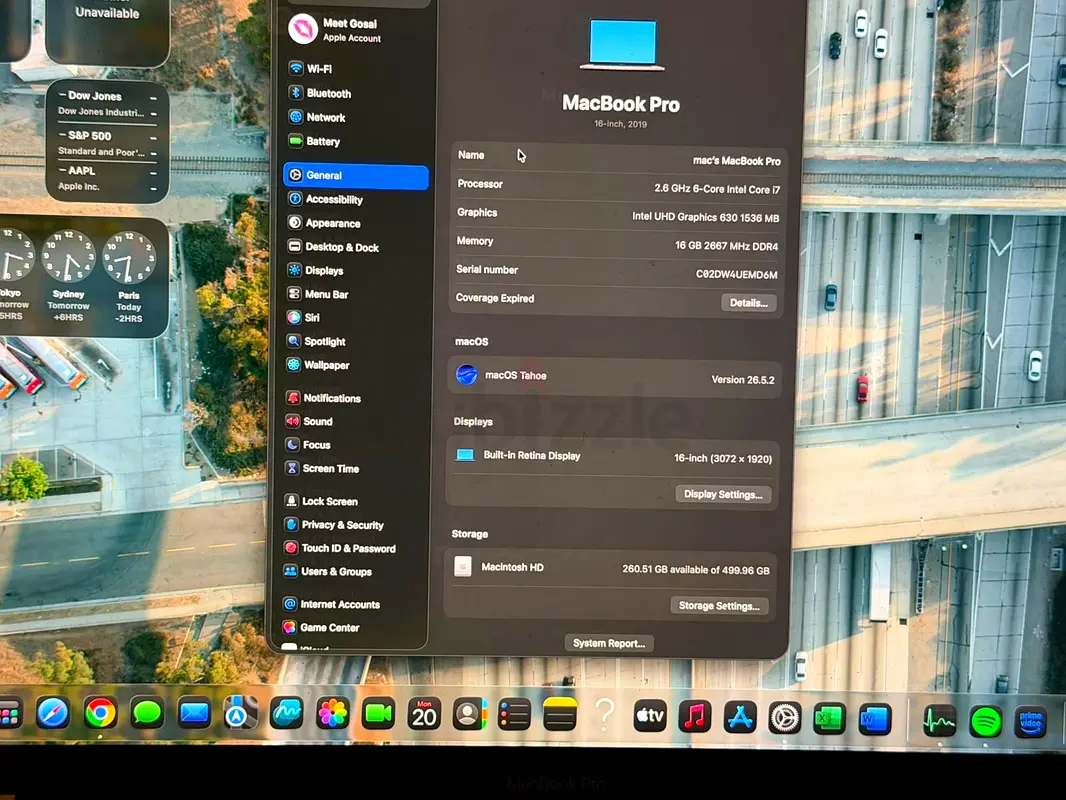Screen dimensions: 1066x800
Task: Click the macOS Tahoe version row
Action: tap(615, 377)
